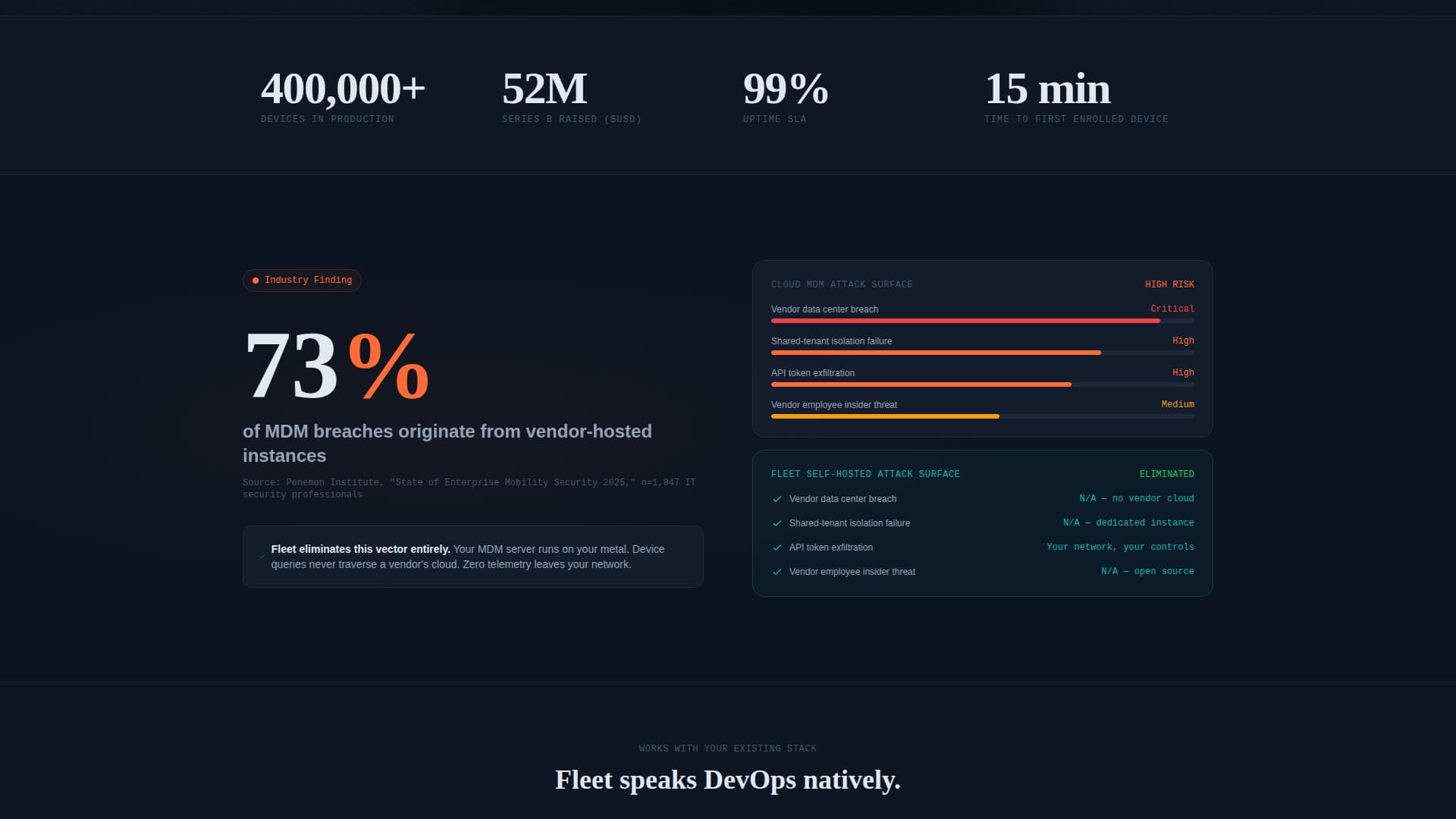
Task: Click the checkmark in the Fleet eliminates callout
Action: click(262, 557)
